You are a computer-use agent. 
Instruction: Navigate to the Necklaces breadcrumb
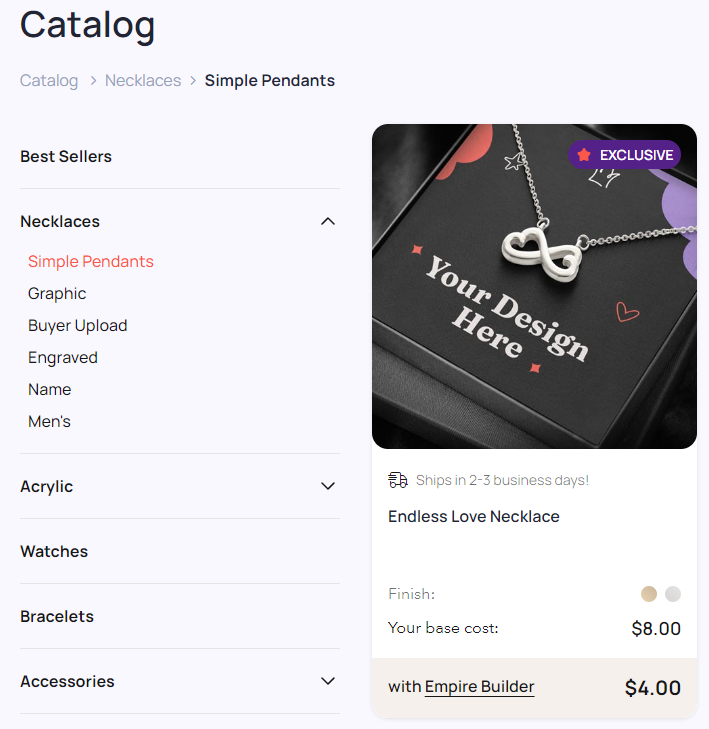point(143,80)
